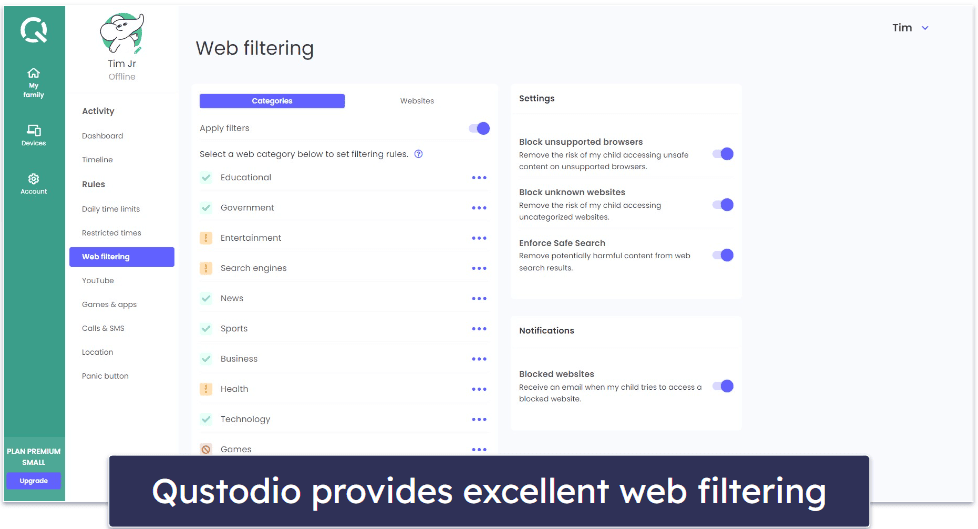Switch to the Websites tab

[417, 101]
